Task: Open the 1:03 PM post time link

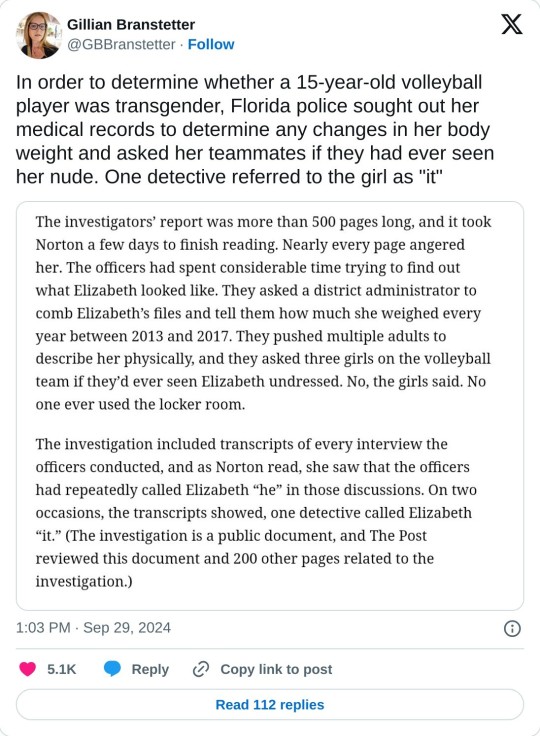Action: point(43,628)
